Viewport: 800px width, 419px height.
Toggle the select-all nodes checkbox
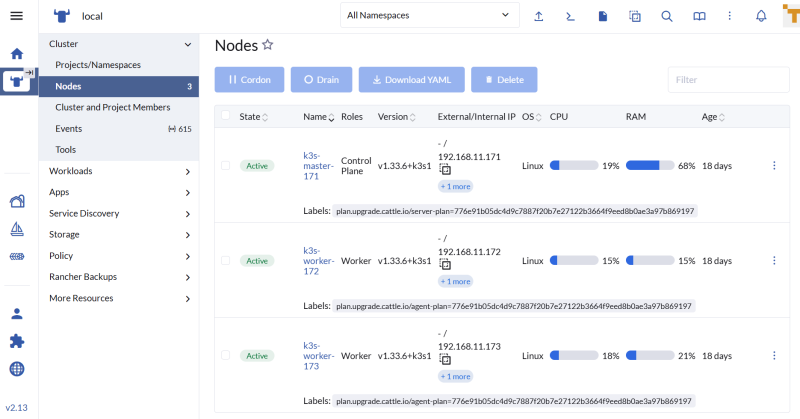coord(226,115)
